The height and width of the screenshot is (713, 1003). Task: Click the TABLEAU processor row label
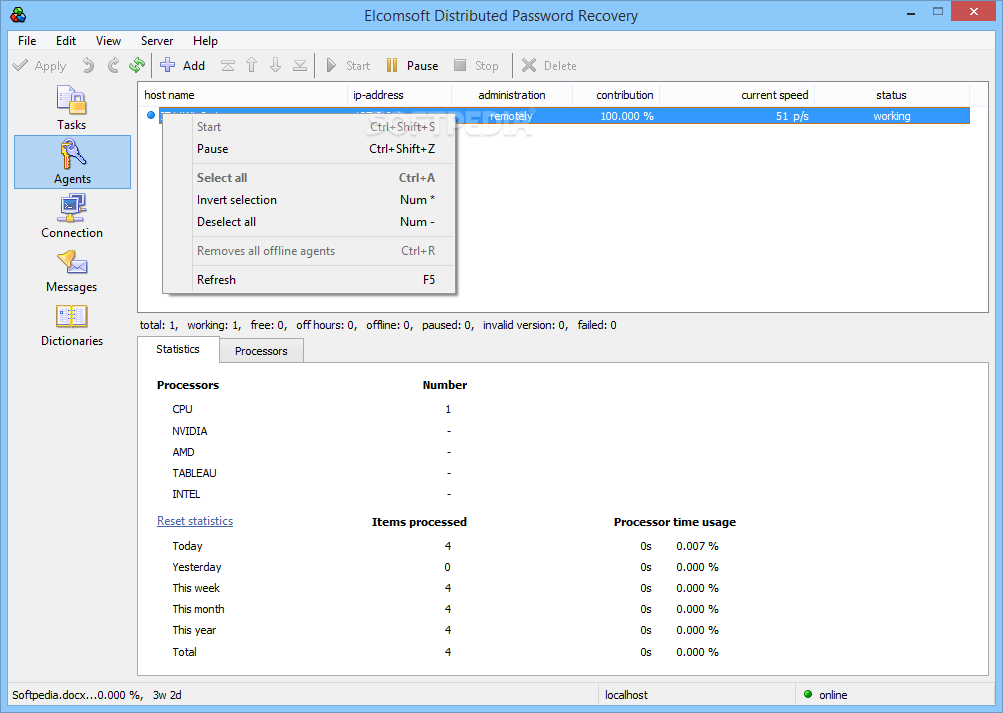(x=194, y=473)
